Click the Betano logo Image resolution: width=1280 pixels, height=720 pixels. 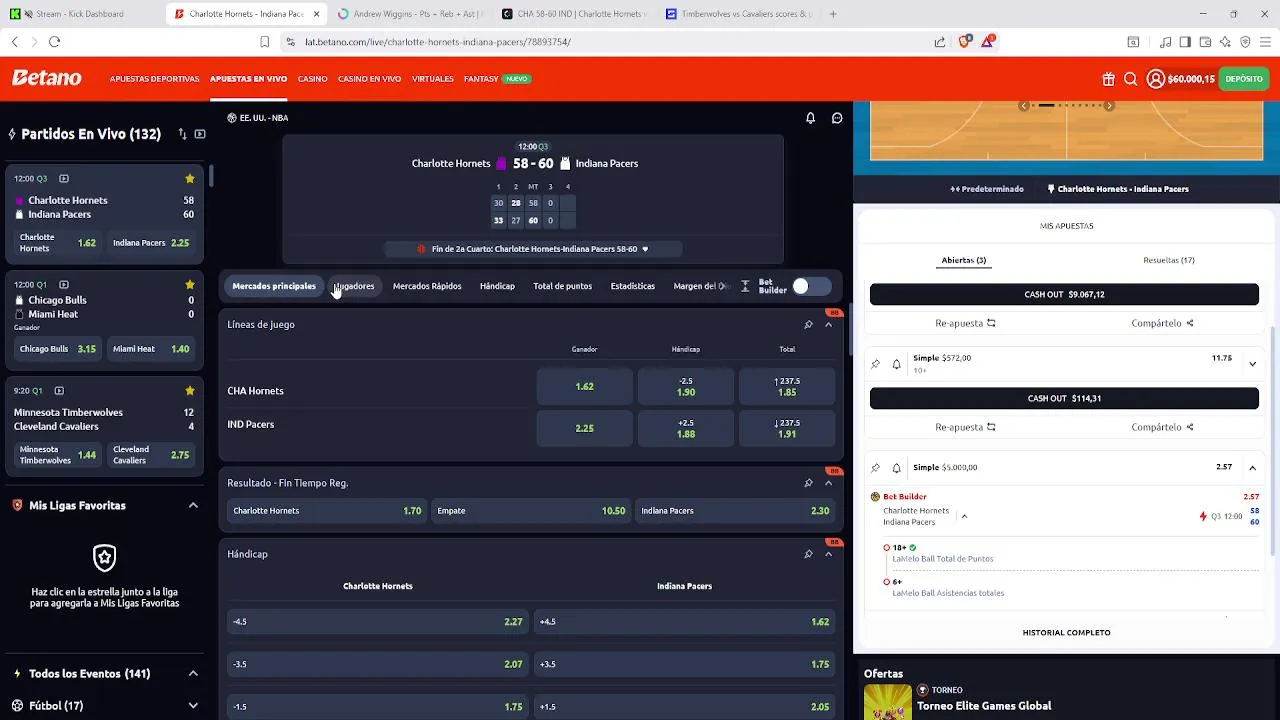(x=46, y=78)
